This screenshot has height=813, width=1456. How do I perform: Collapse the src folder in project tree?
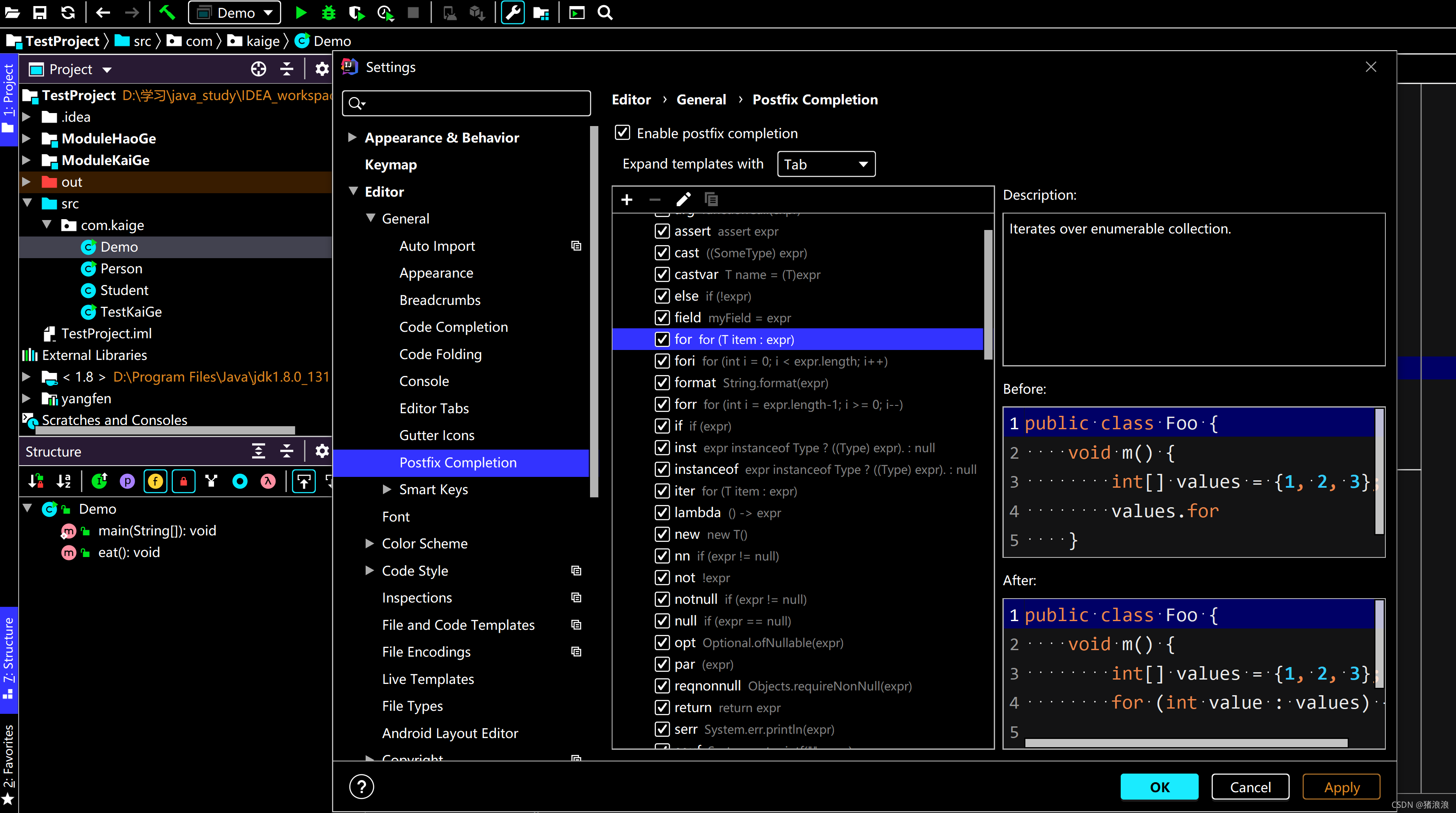click(x=27, y=203)
